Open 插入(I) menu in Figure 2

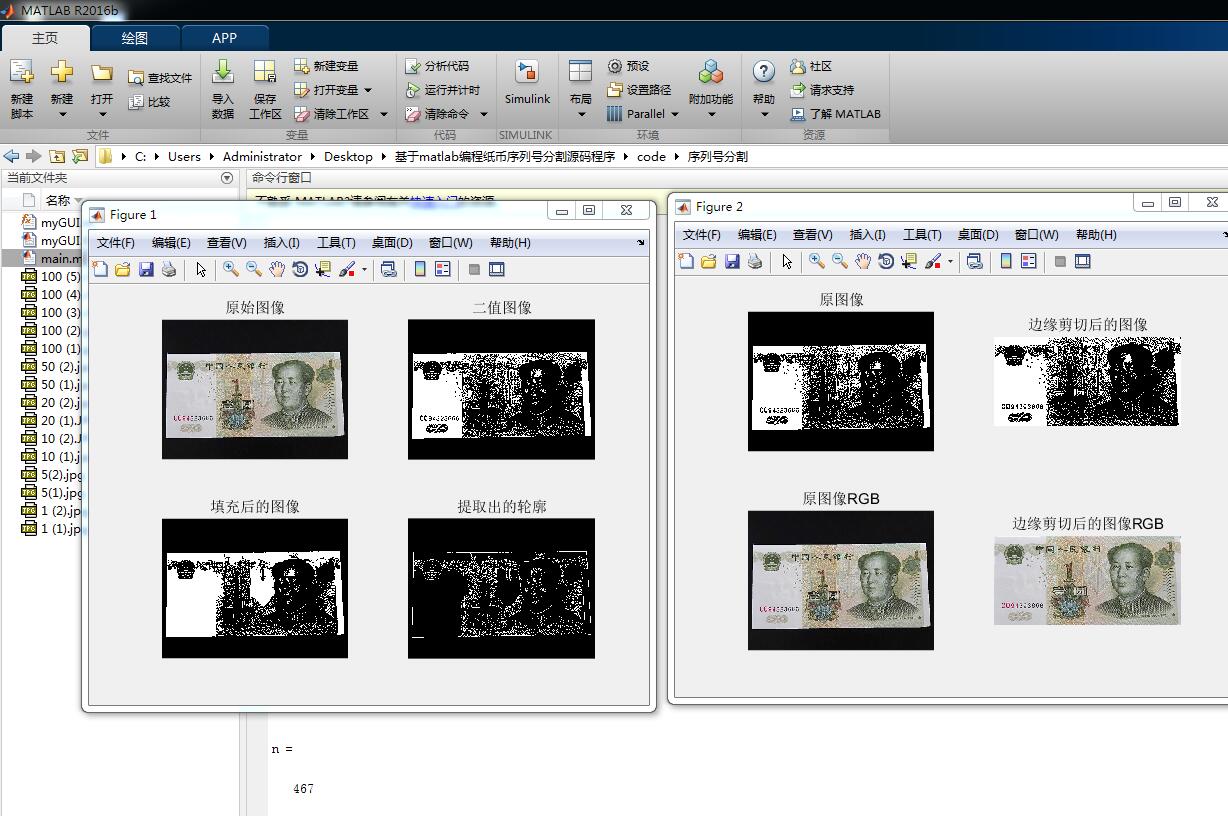(867, 235)
